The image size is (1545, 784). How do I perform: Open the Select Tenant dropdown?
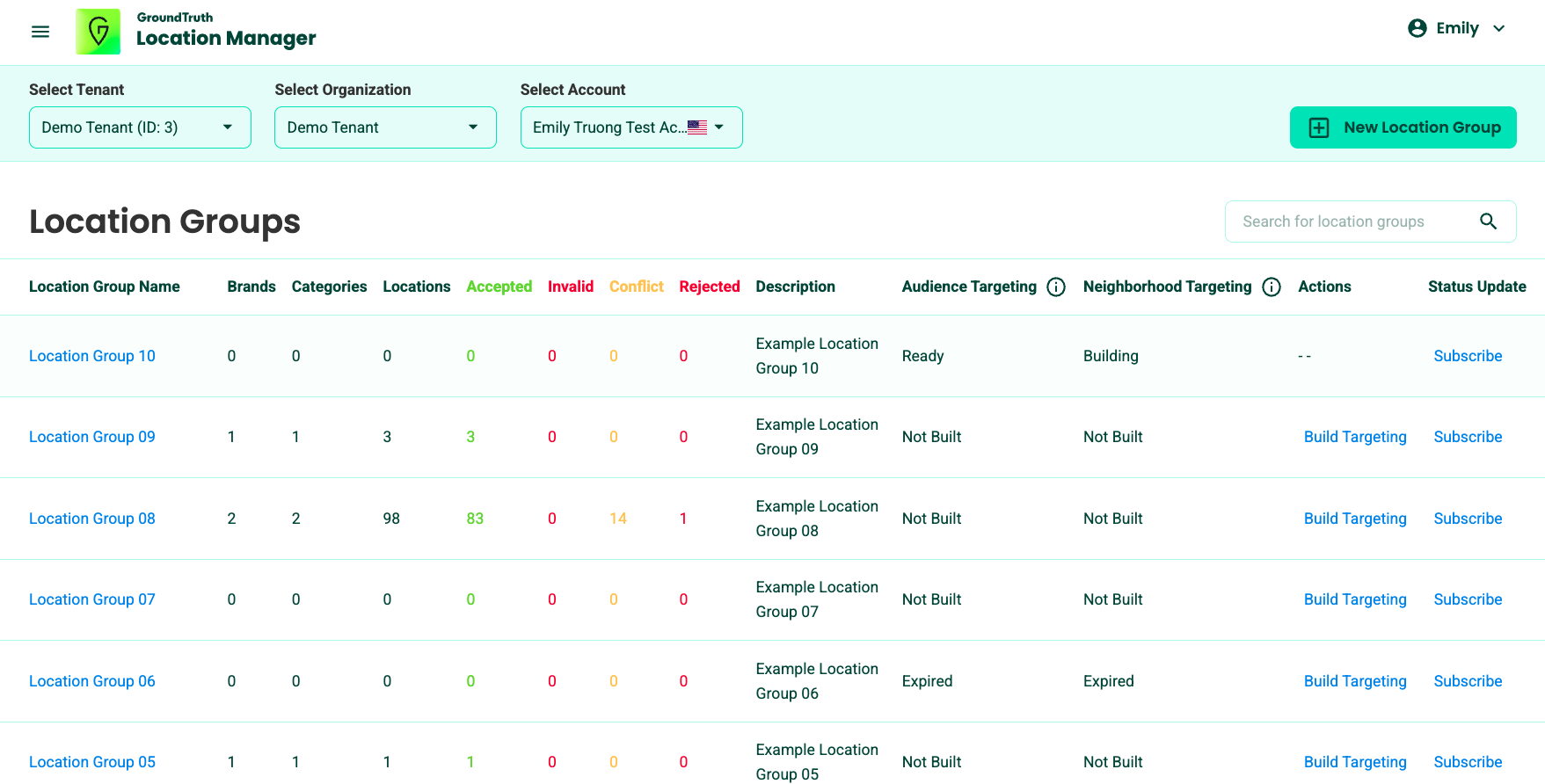point(140,127)
